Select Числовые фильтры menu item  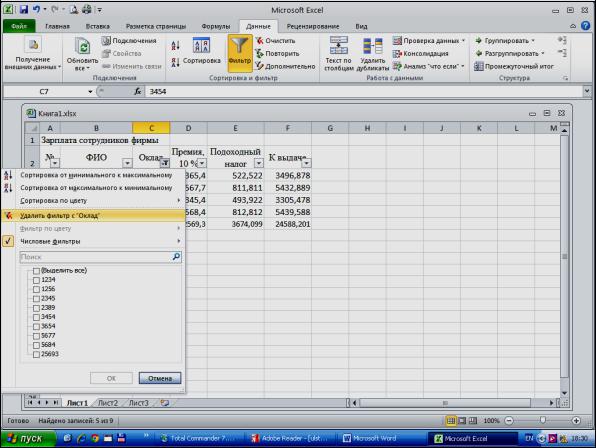93,241
